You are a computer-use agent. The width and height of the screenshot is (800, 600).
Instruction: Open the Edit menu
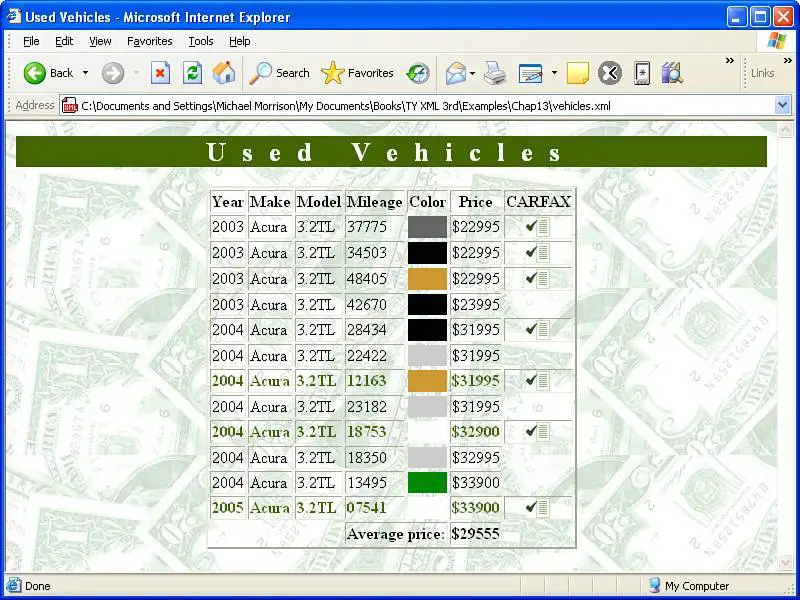coord(64,41)
